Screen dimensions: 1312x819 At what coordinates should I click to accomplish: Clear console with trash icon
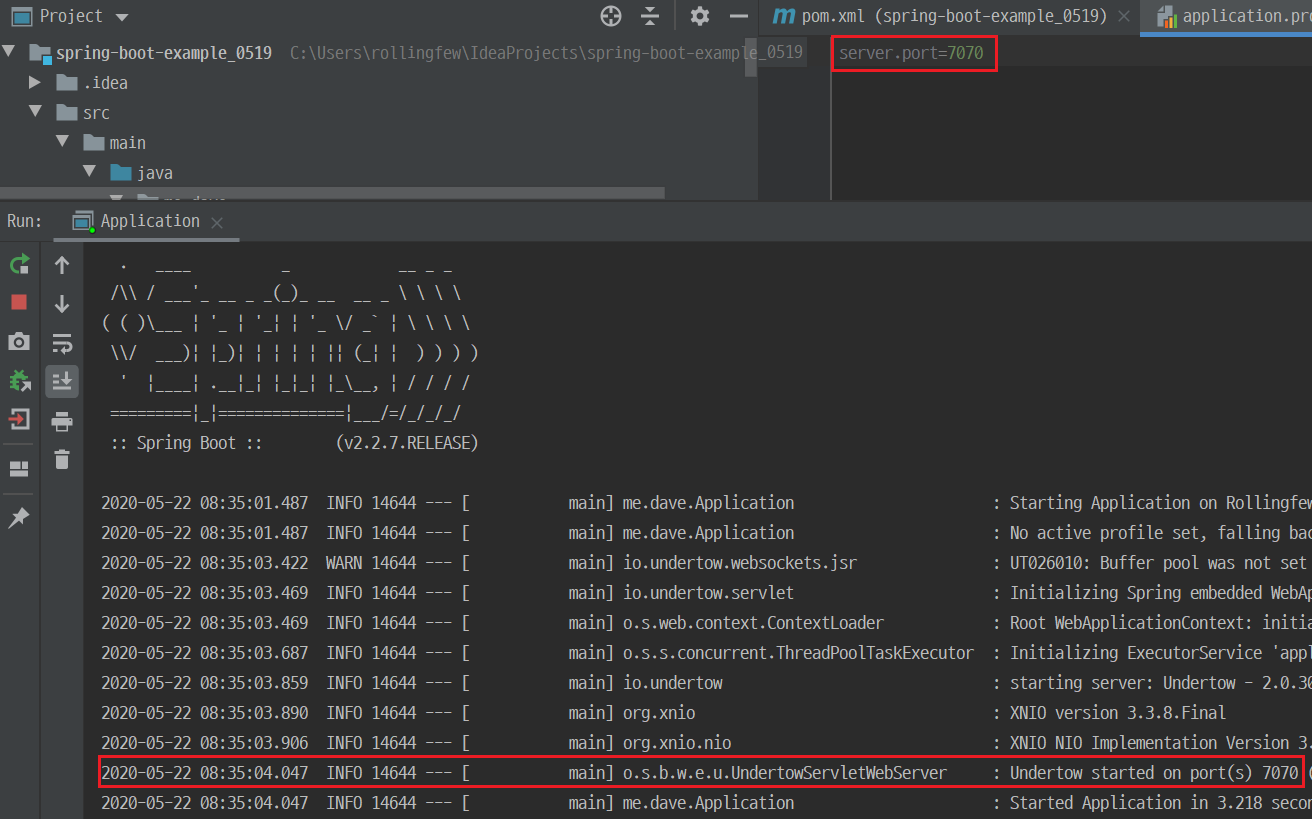point(62,459)
